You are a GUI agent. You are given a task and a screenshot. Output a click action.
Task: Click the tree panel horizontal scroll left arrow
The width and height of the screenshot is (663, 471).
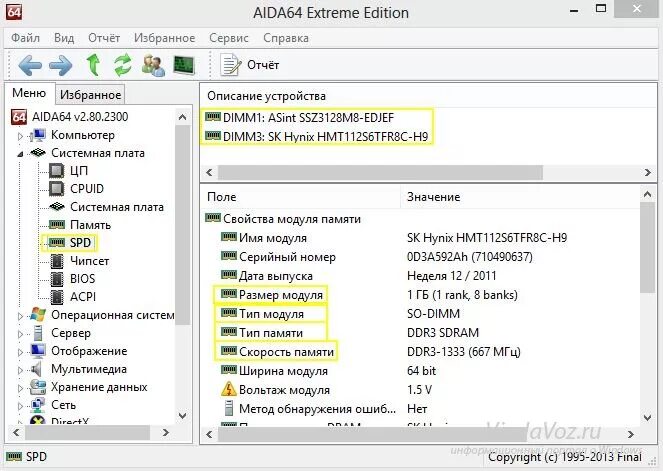[16, 433]
